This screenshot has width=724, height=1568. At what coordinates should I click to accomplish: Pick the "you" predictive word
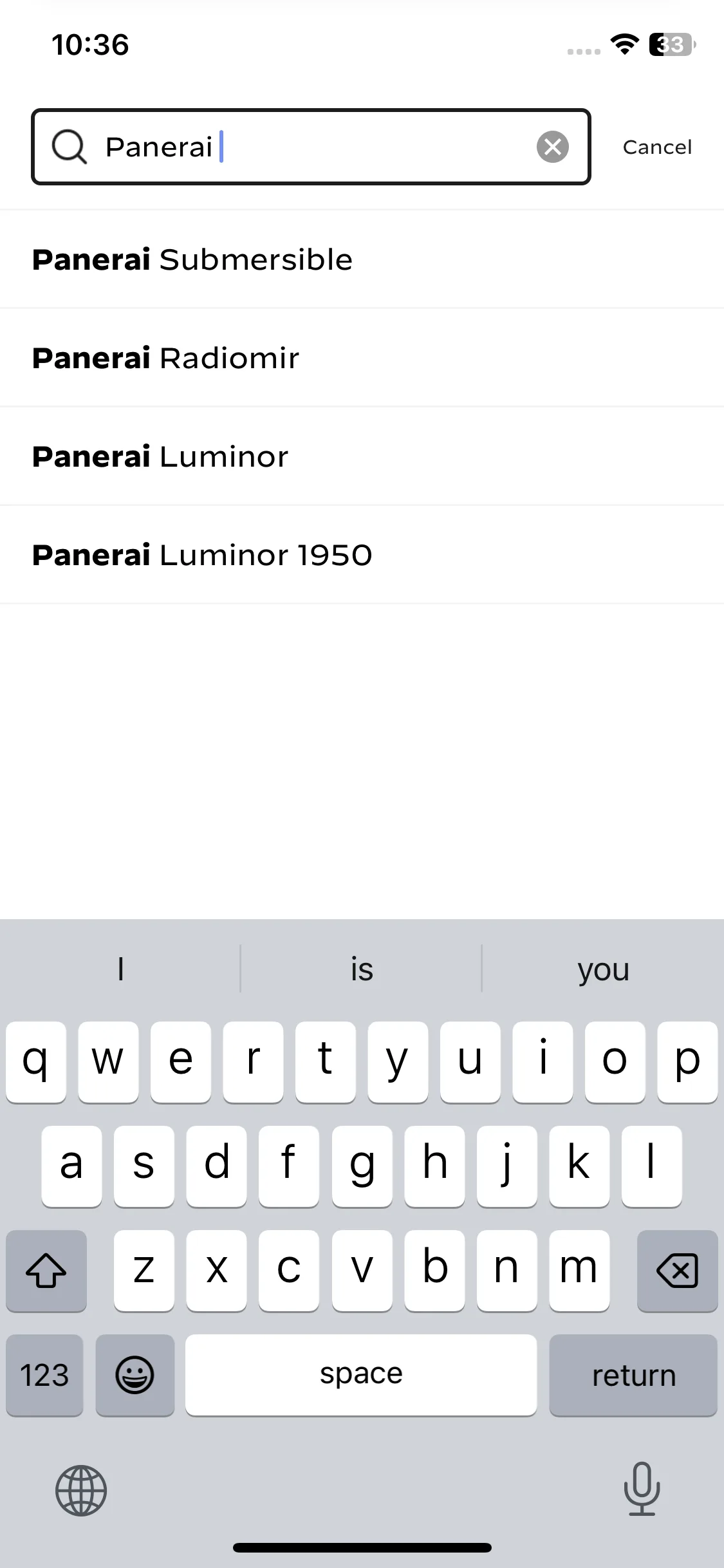click(x=603, y=969)
